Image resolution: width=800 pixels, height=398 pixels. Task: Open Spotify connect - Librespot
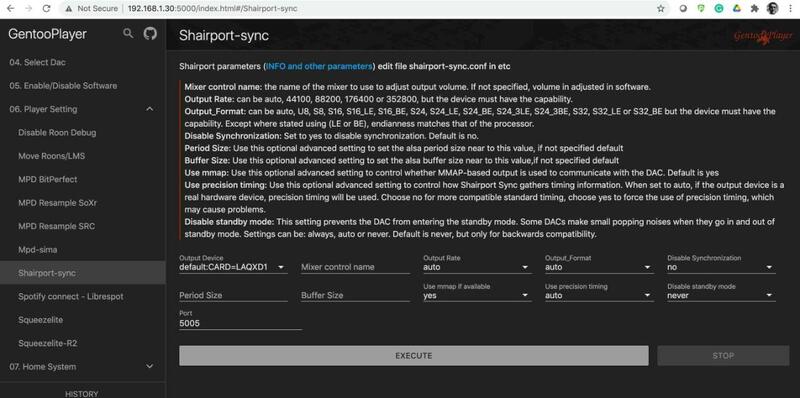[83, 296]
